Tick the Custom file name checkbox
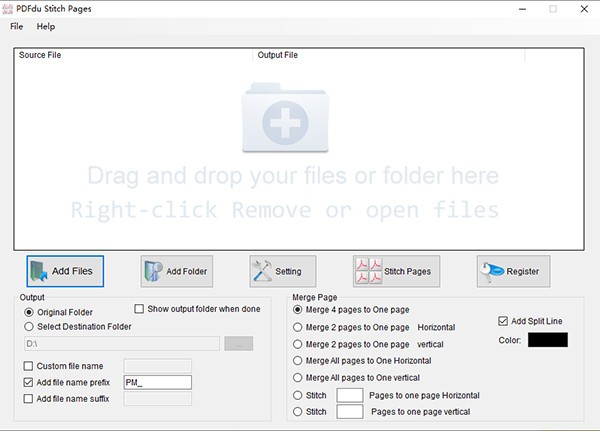Viewport: 600px width, 431px height. 28,366
